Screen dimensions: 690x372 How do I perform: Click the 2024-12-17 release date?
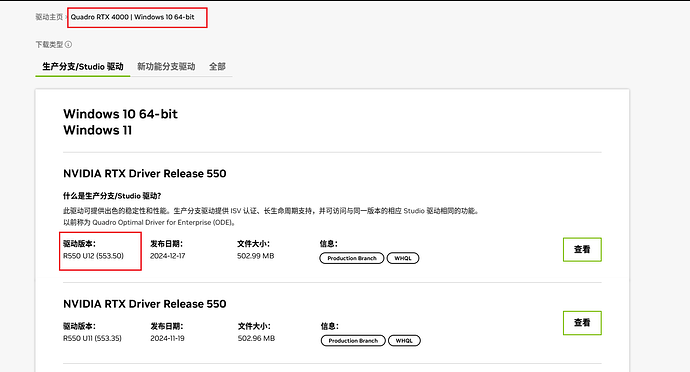[168, 256]
